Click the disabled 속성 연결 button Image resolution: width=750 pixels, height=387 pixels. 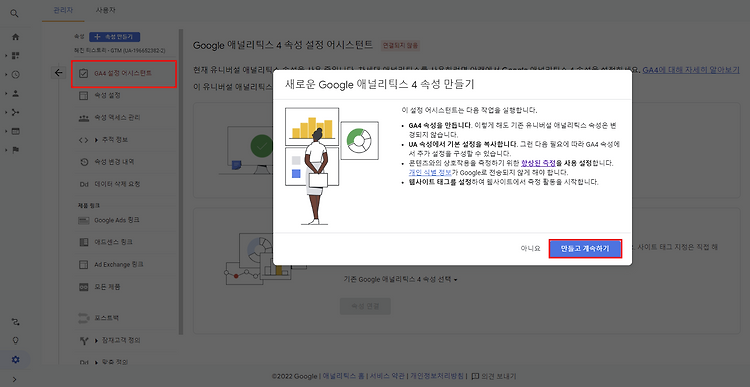click(x=365, y=306)
